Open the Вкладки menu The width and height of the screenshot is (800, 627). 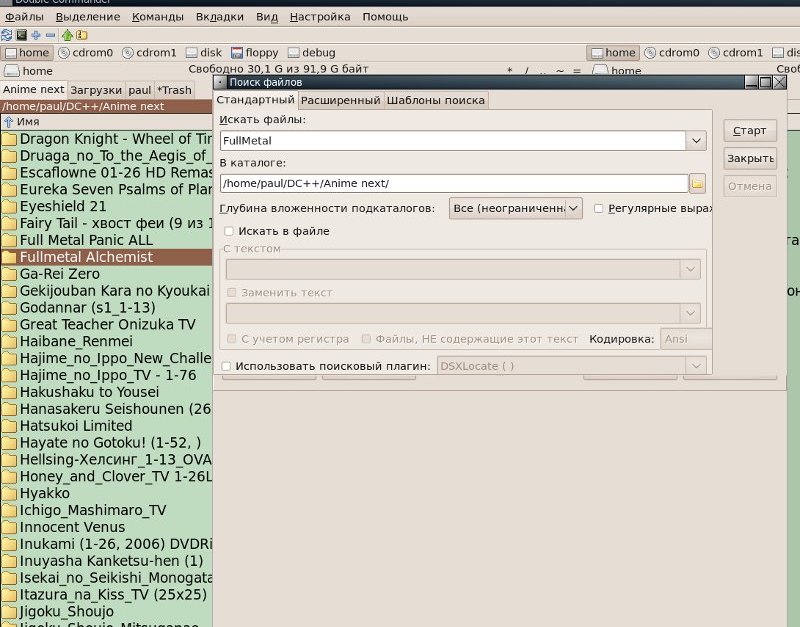pos(219,17)
